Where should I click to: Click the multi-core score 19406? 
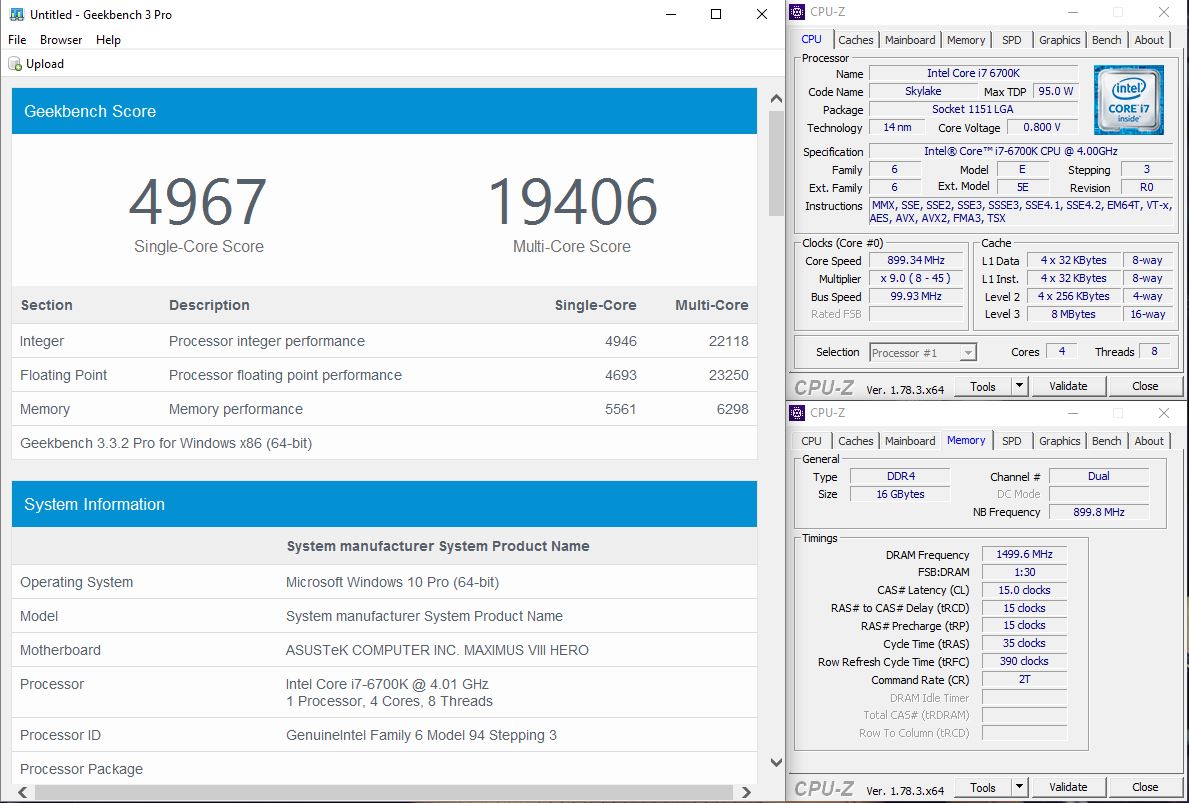pos(573,202)
